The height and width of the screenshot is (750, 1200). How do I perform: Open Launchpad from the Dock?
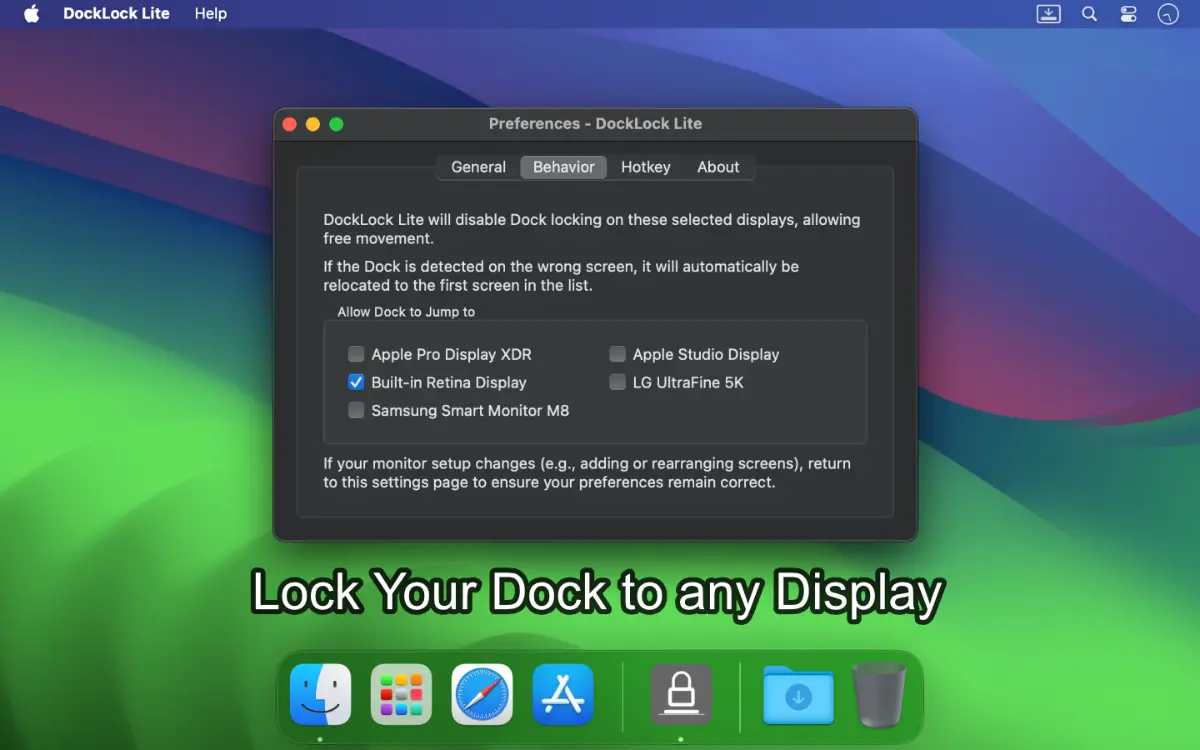click(x=401, y=694)
